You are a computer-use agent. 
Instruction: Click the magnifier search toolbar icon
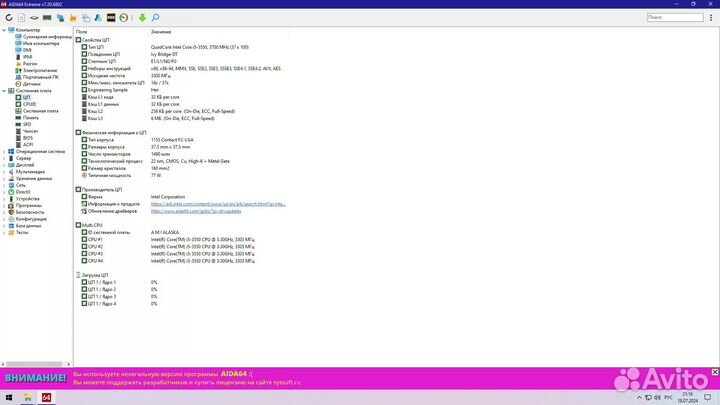tap(155, 17)
